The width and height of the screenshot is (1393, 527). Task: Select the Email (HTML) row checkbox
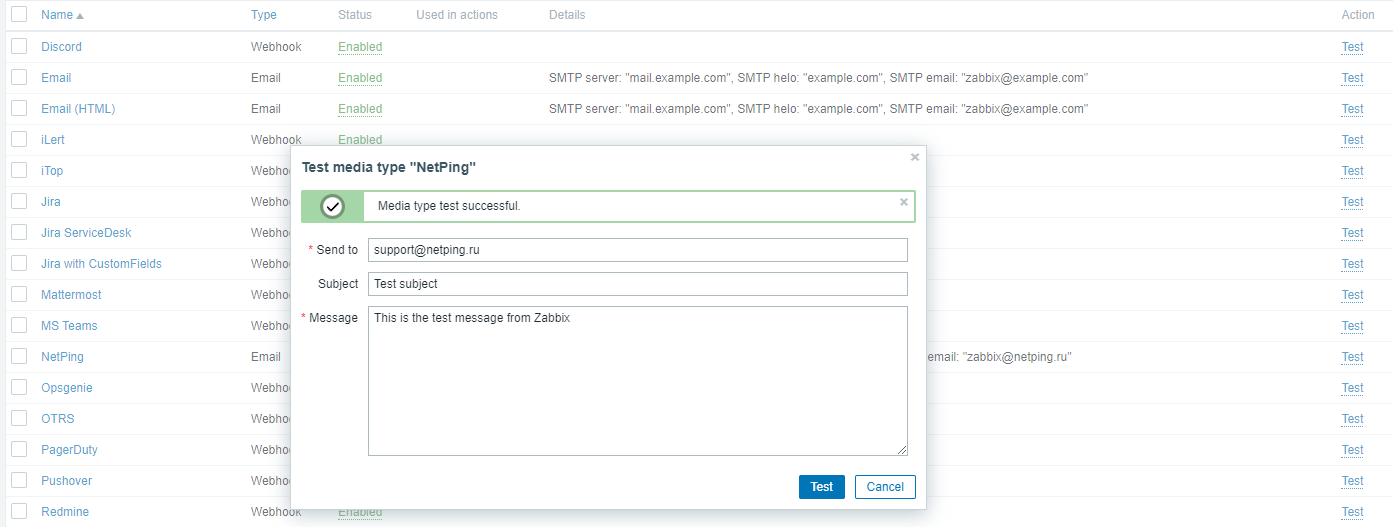[19, 109]
